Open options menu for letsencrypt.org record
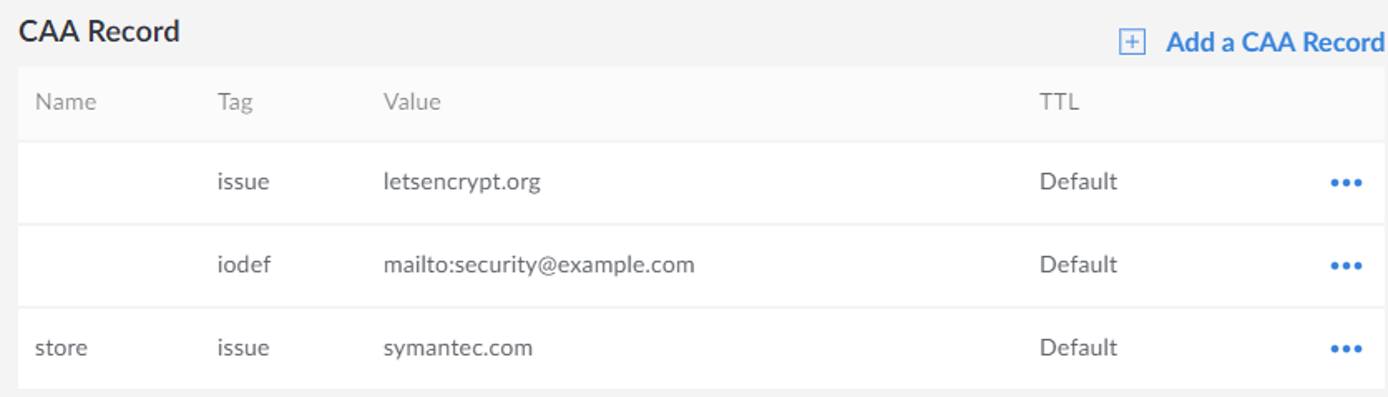Screen dimensions: 1388x397 pyautogui.click(x=1346, y=183)
